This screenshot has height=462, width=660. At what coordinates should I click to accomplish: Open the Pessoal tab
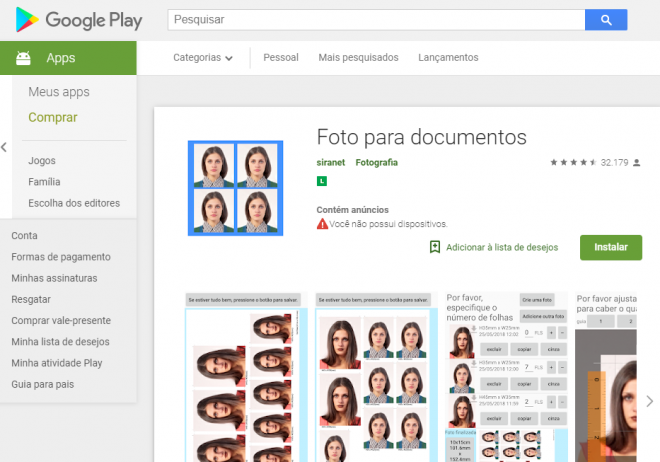click(281, 58)
